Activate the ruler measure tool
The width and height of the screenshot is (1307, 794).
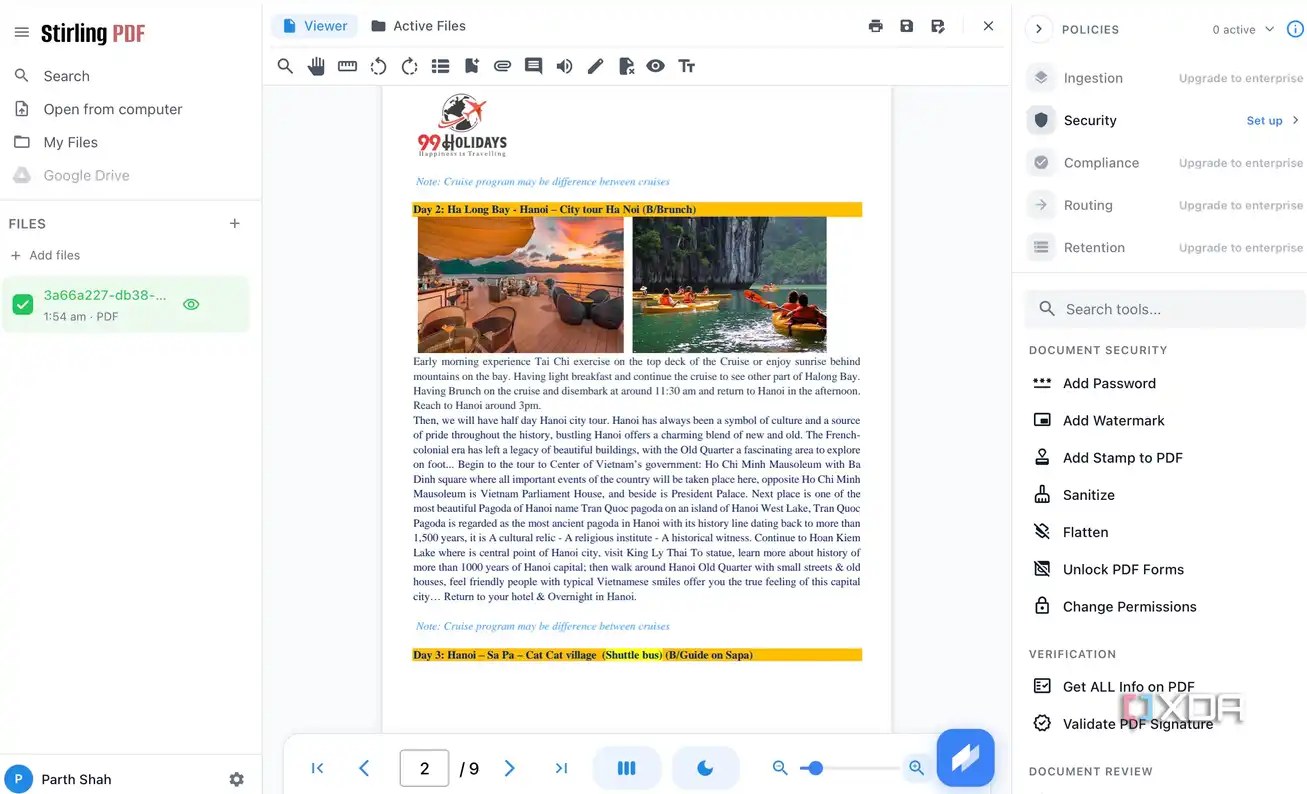click(x=347, y=66)
